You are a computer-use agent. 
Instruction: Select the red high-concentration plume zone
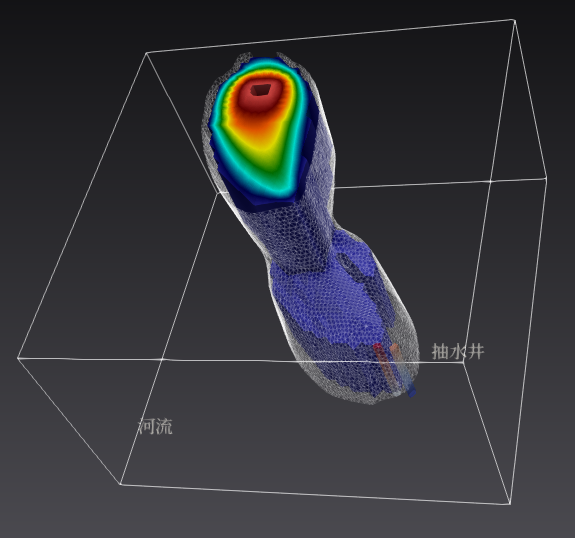[260, 96]
